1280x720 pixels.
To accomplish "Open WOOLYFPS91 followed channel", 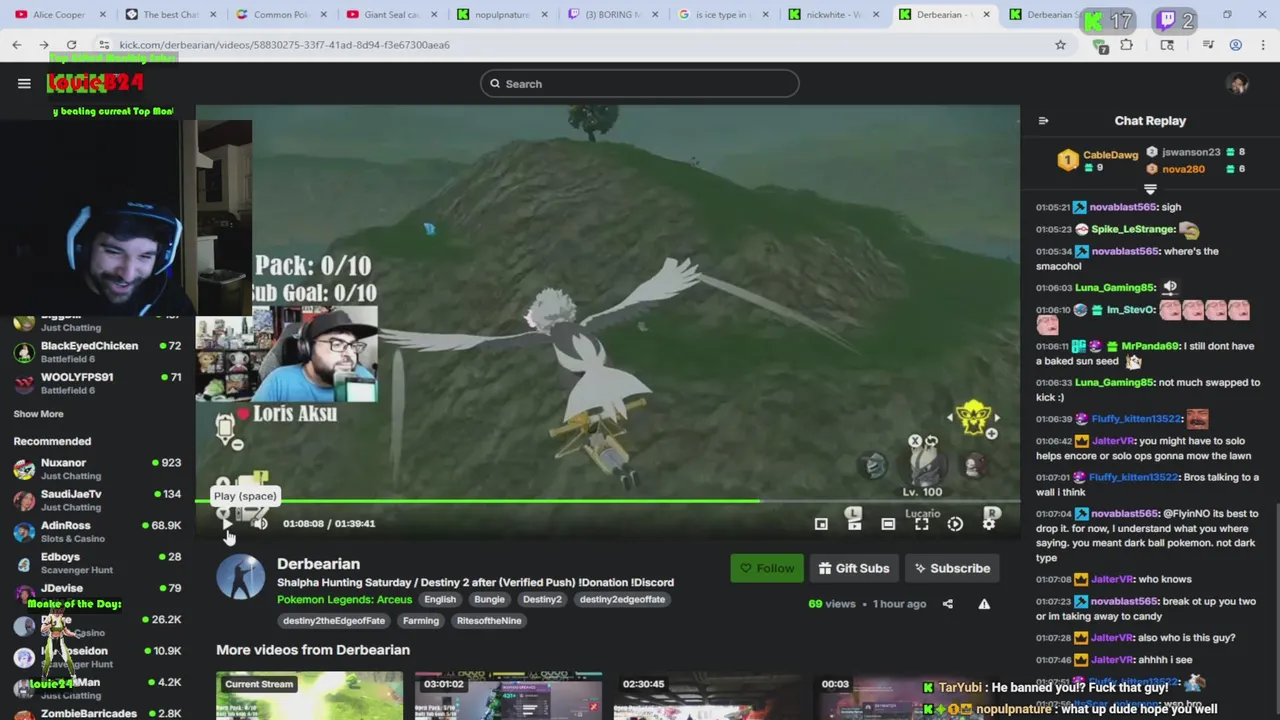I will point(96,383).
